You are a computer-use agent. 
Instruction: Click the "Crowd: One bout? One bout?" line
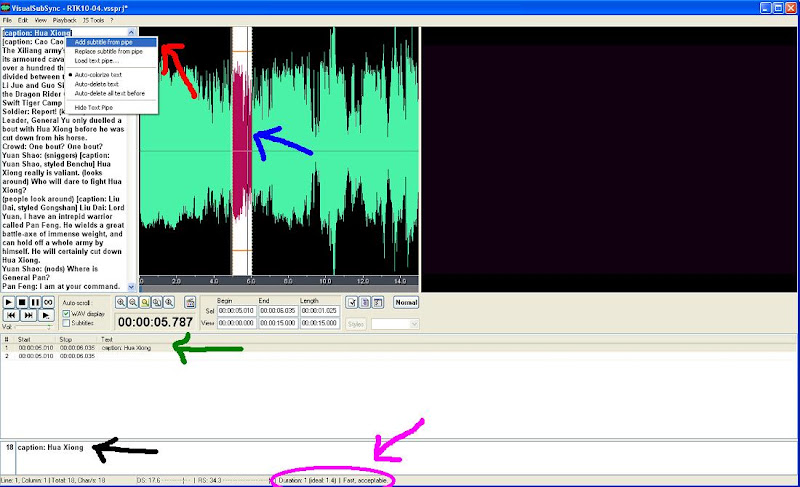[x=53, y=146]
